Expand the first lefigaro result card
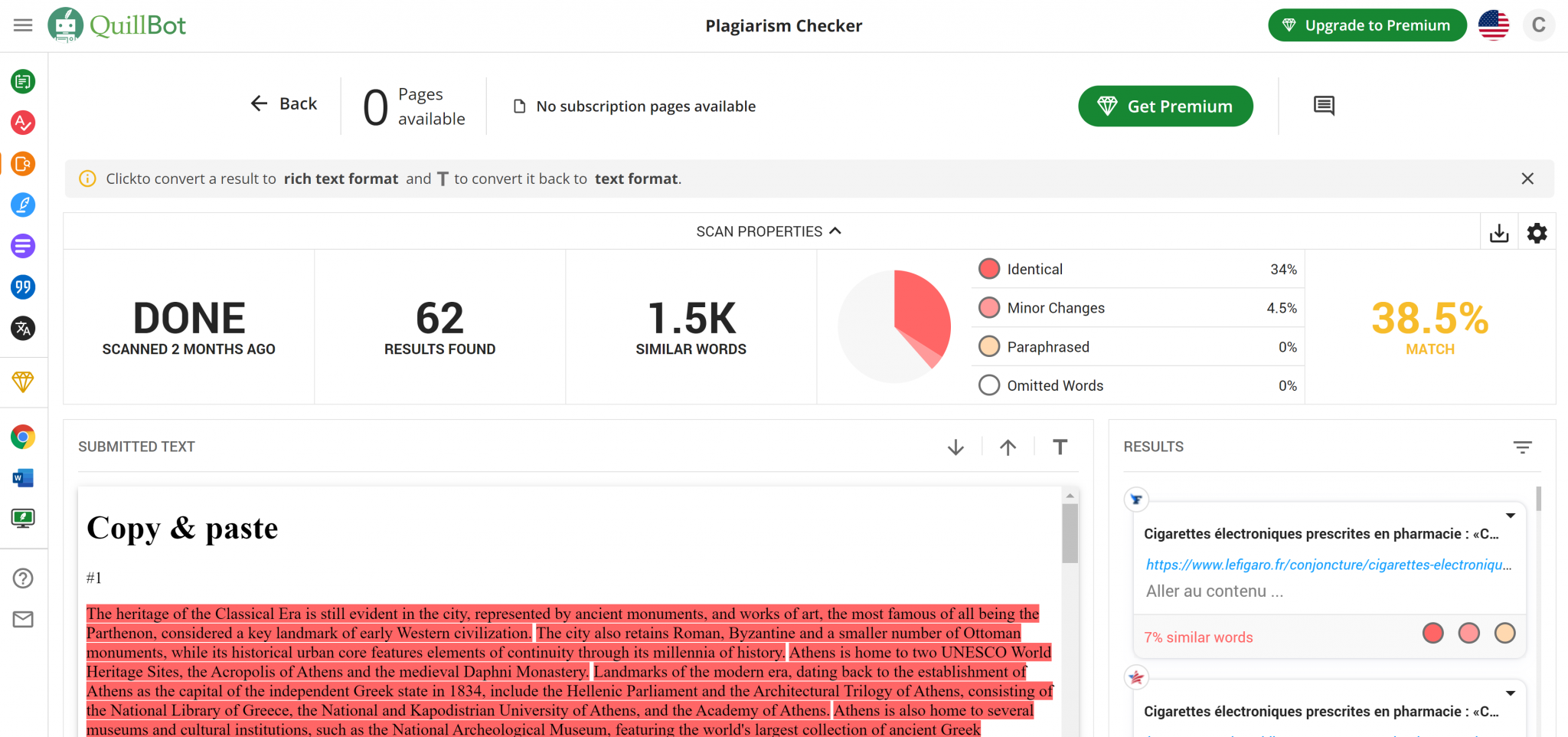Image resolution: width=1568 pixels, height=737 pixels. tap(1510, 516)
